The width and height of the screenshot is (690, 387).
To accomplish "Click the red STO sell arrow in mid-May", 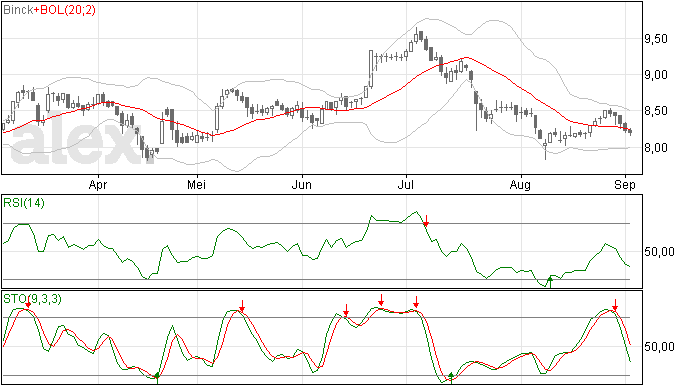I will 242,306.
